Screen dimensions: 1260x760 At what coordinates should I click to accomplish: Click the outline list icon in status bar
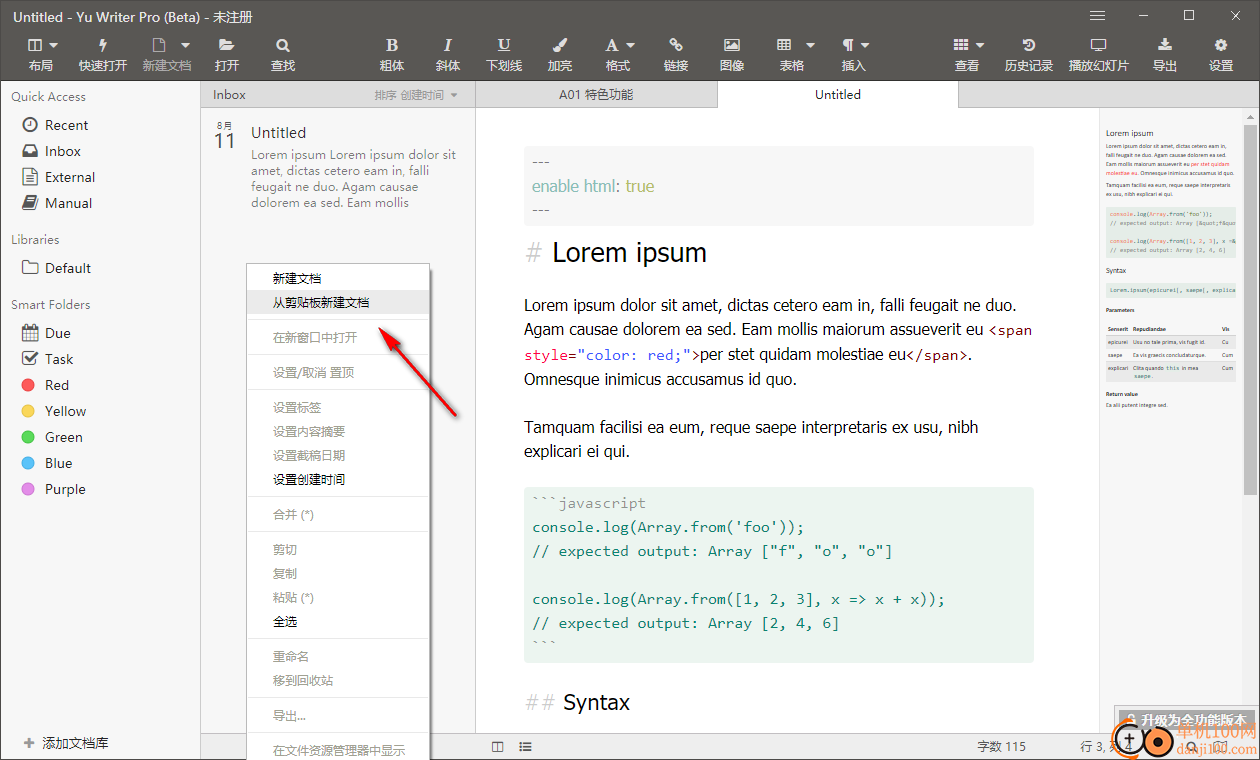[525, 746]
